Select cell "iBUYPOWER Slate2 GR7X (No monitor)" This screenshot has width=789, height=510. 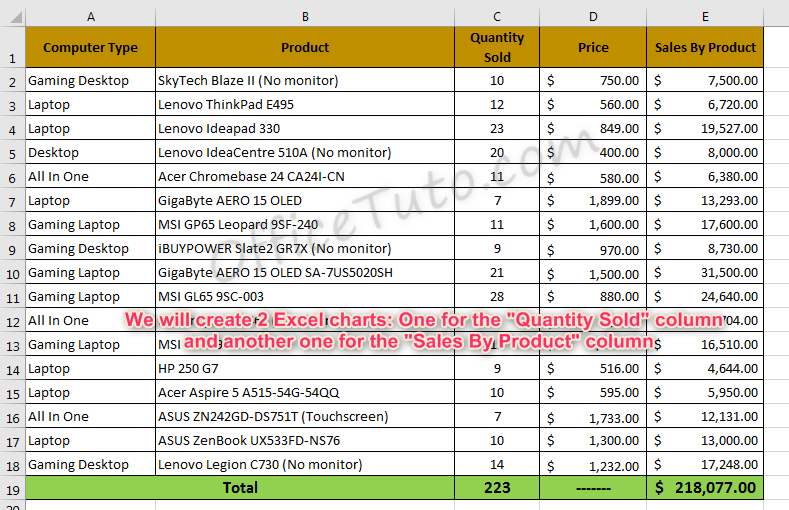pyautogui.click(x=305, y=248)
